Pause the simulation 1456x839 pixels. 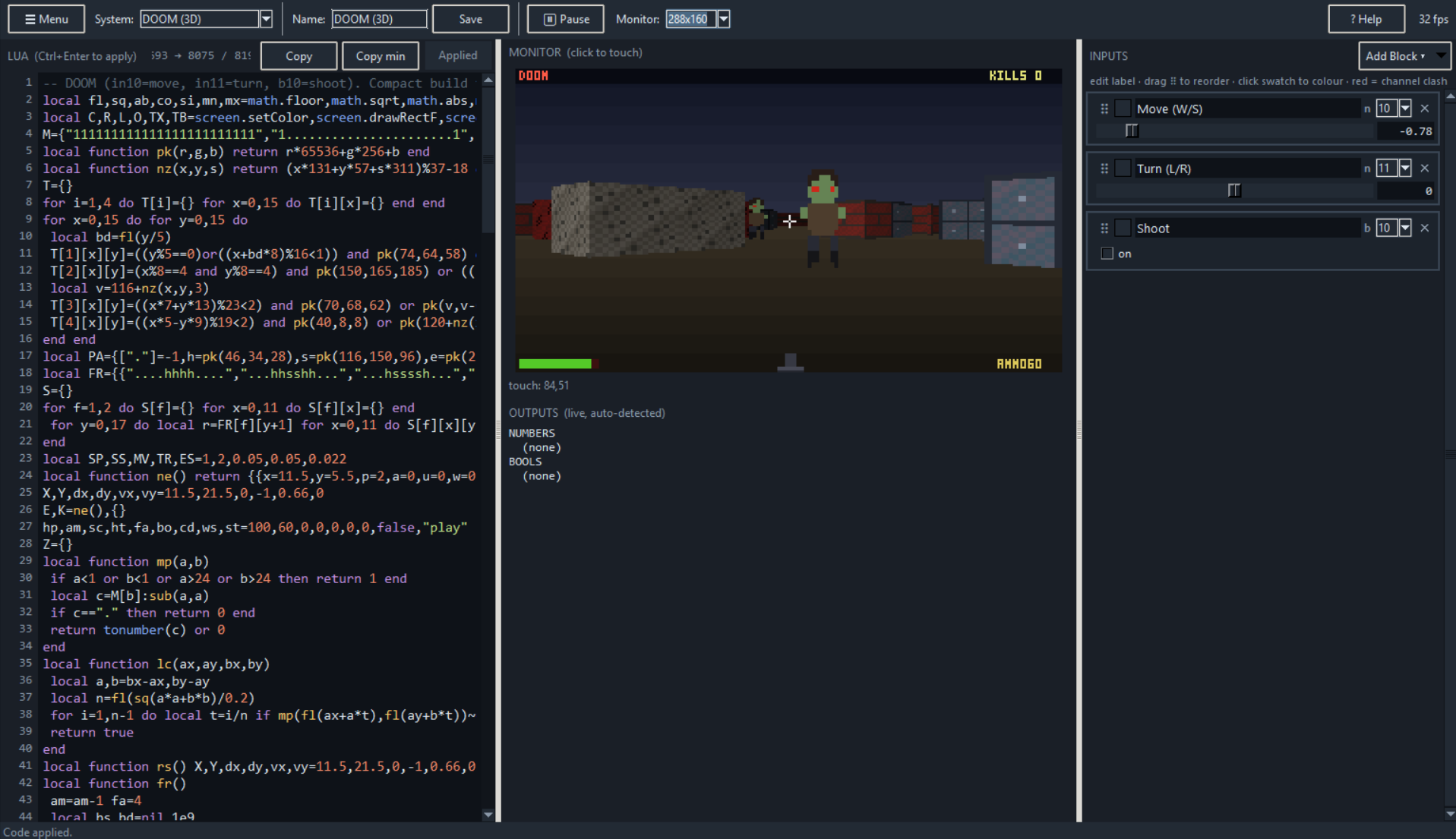(x=566, y=19)
